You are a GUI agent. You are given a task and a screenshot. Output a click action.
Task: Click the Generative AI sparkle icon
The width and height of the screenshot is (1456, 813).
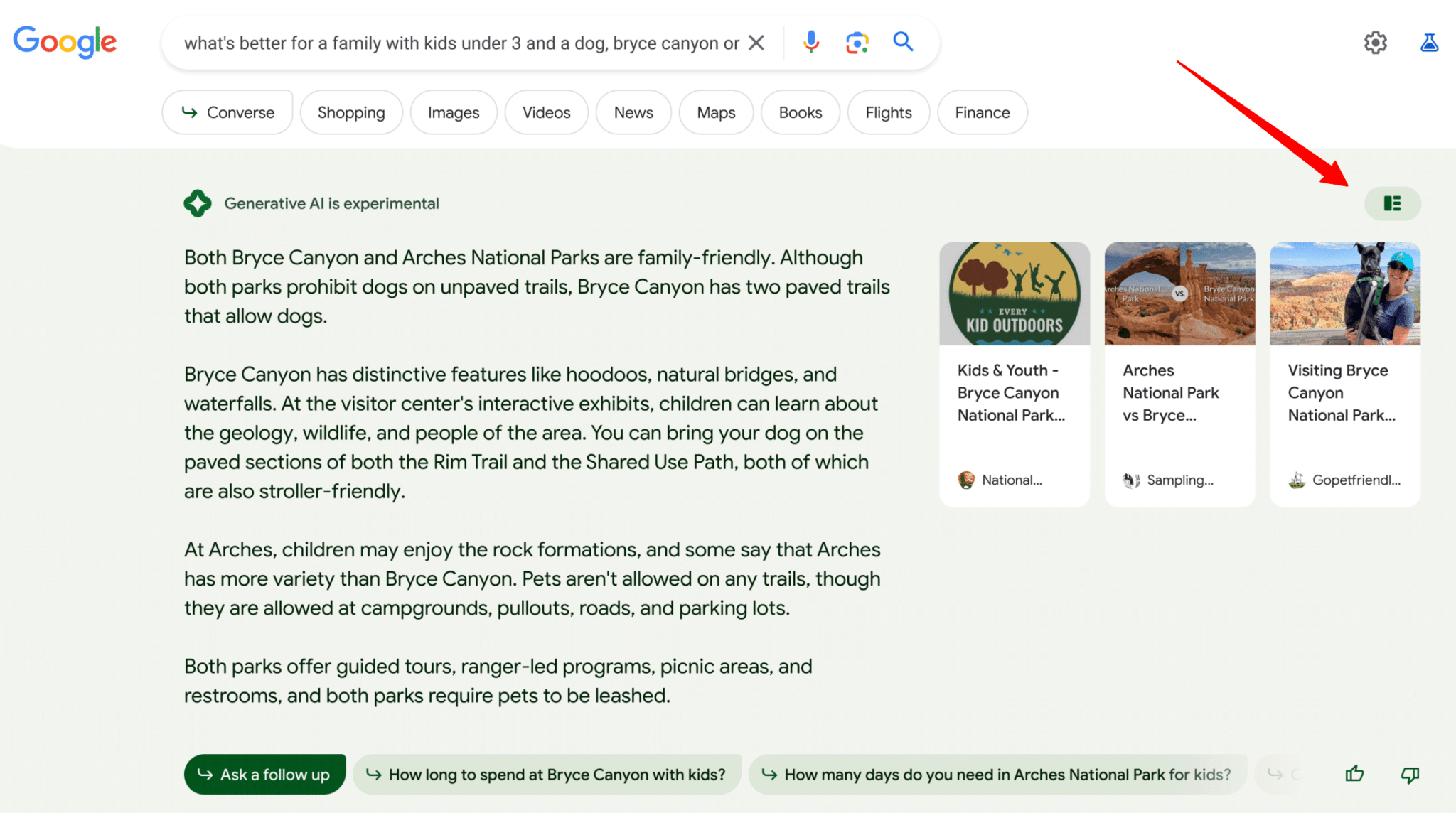point(197,203)
